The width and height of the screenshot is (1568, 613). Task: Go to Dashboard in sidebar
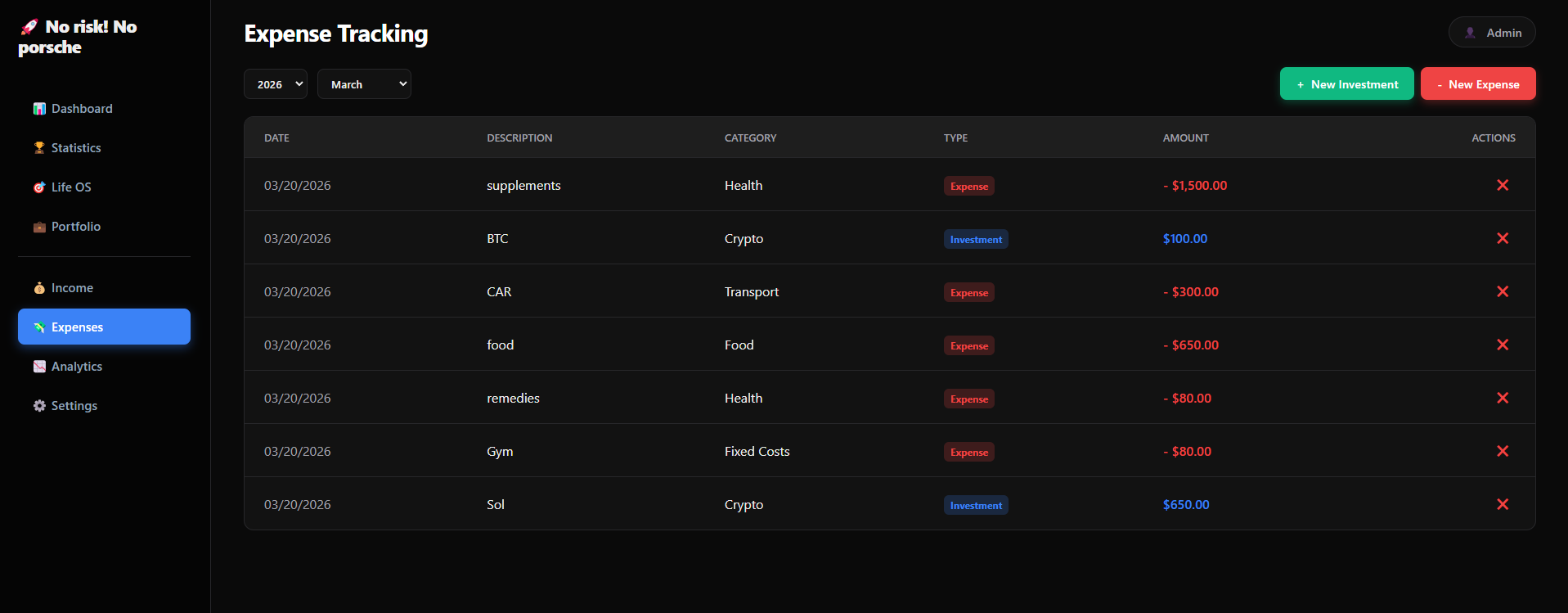click(x=81, y=109)
